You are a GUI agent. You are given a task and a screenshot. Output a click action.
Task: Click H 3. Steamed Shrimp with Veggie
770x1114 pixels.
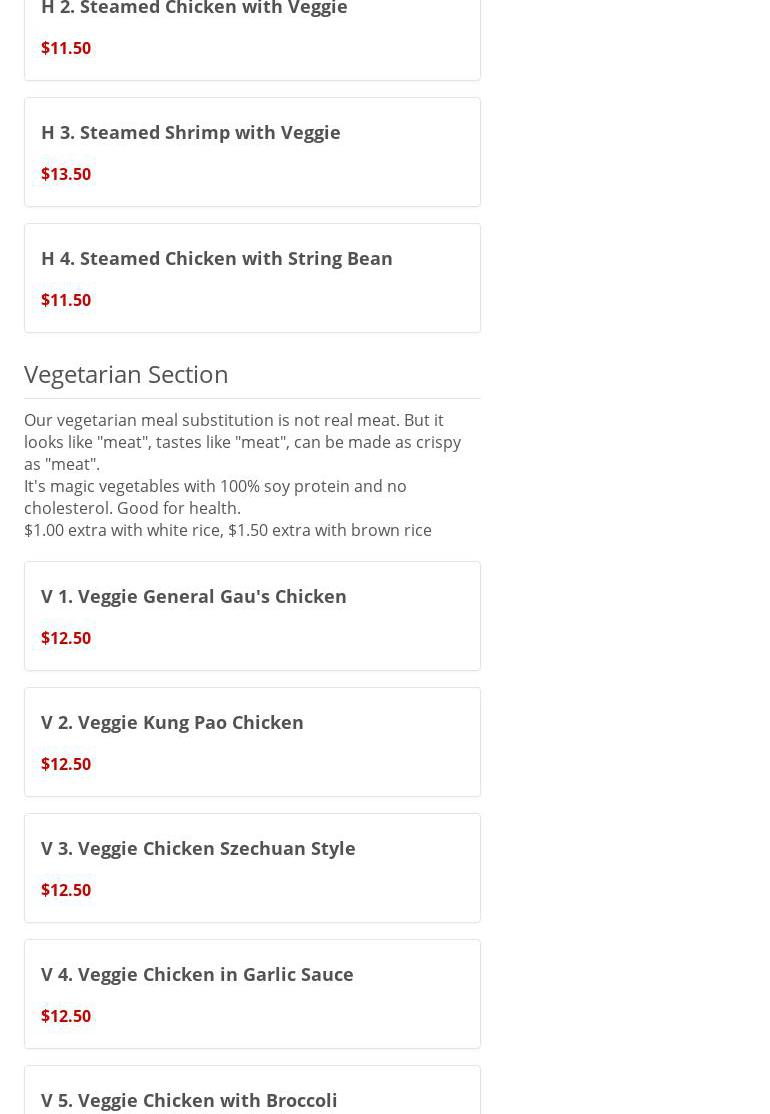(x=190, y=132)
